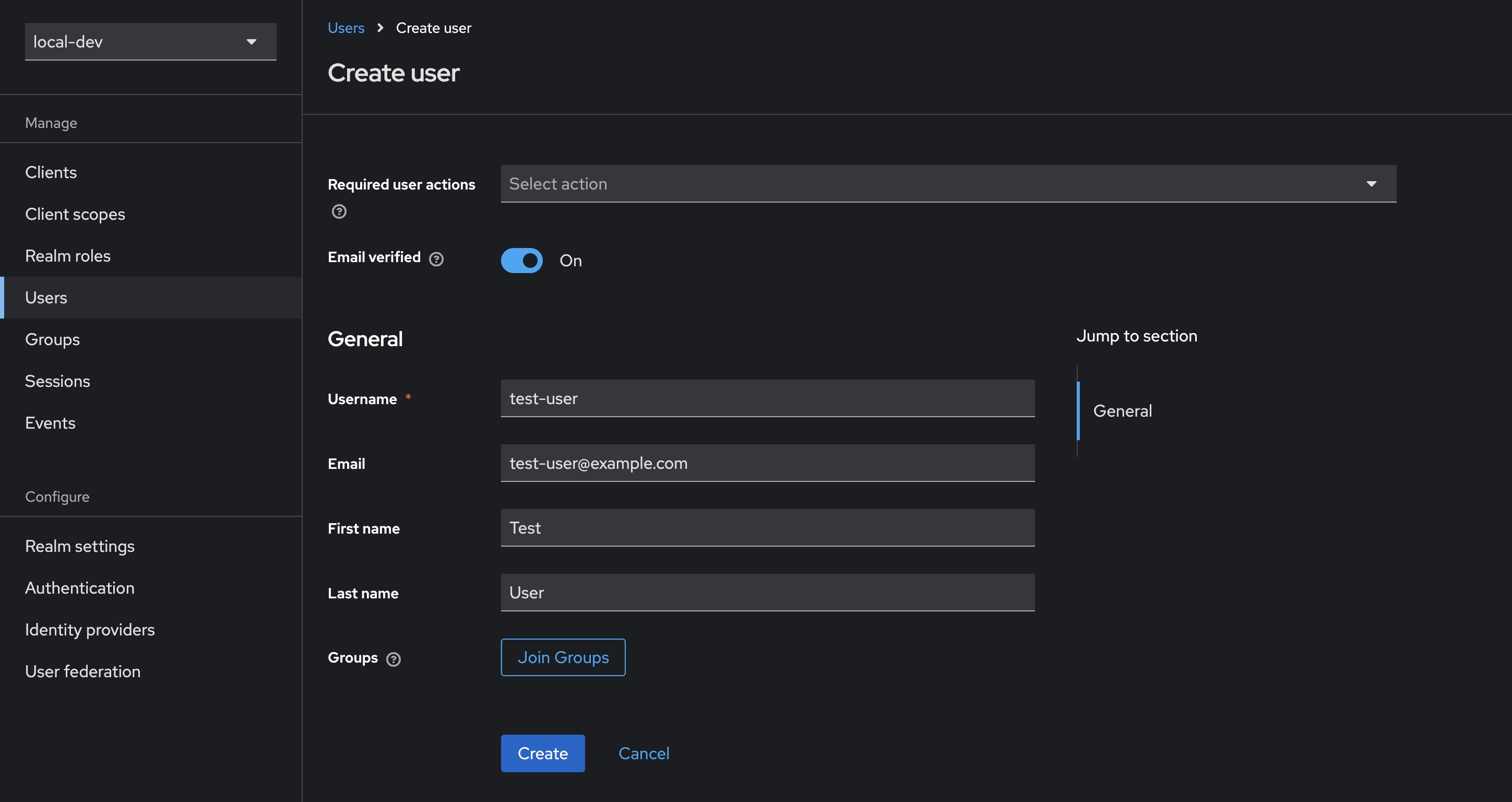Screen dimensions: 1512x802
Task: Jump to the General section
Action: coord(1122,411)
